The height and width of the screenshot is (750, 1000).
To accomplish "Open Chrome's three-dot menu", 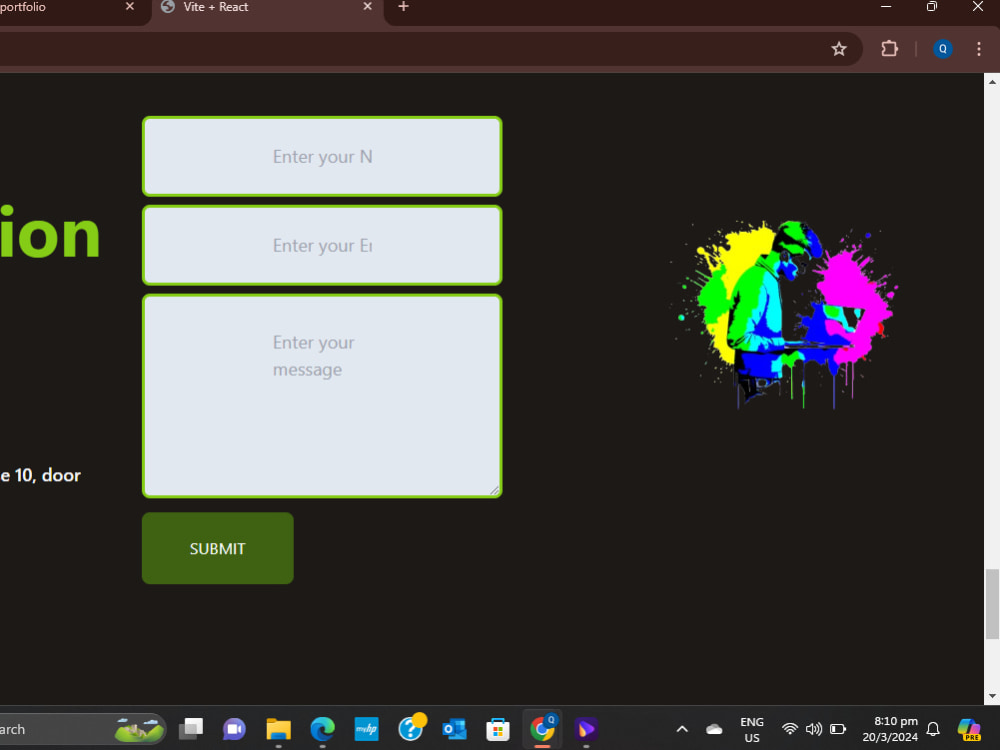I will (979, 49).
